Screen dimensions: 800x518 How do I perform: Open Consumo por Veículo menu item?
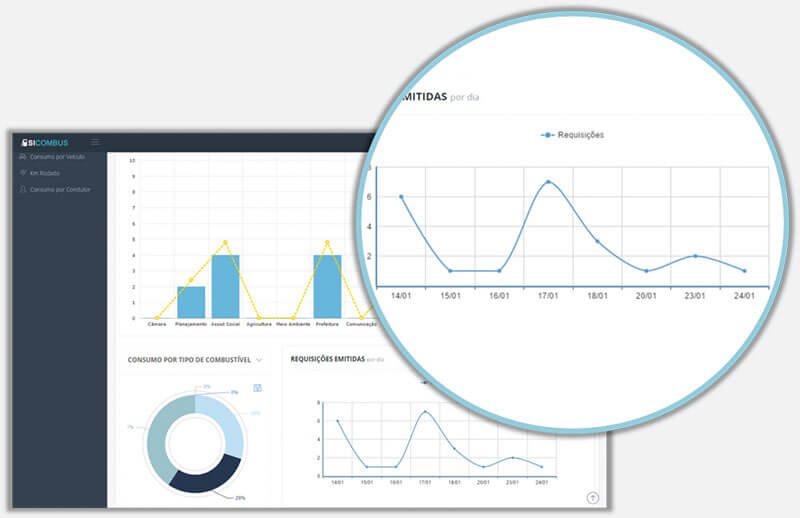pyautogui.click(x=61, y=157)
